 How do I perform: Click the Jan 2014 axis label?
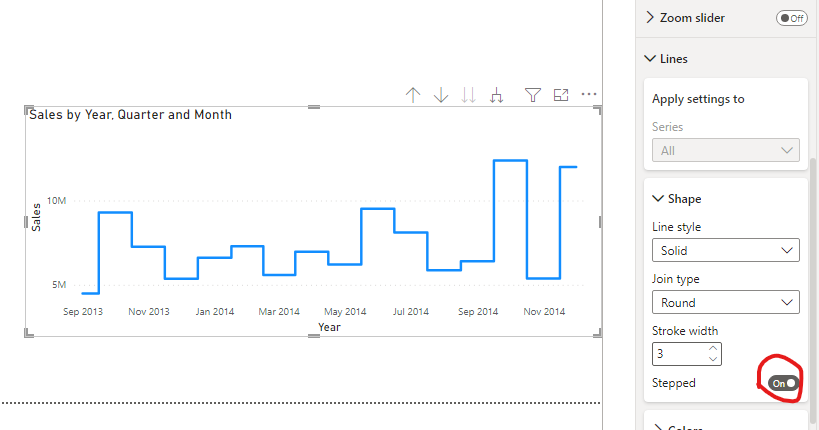pyautogui.click(x=215, y=311)
